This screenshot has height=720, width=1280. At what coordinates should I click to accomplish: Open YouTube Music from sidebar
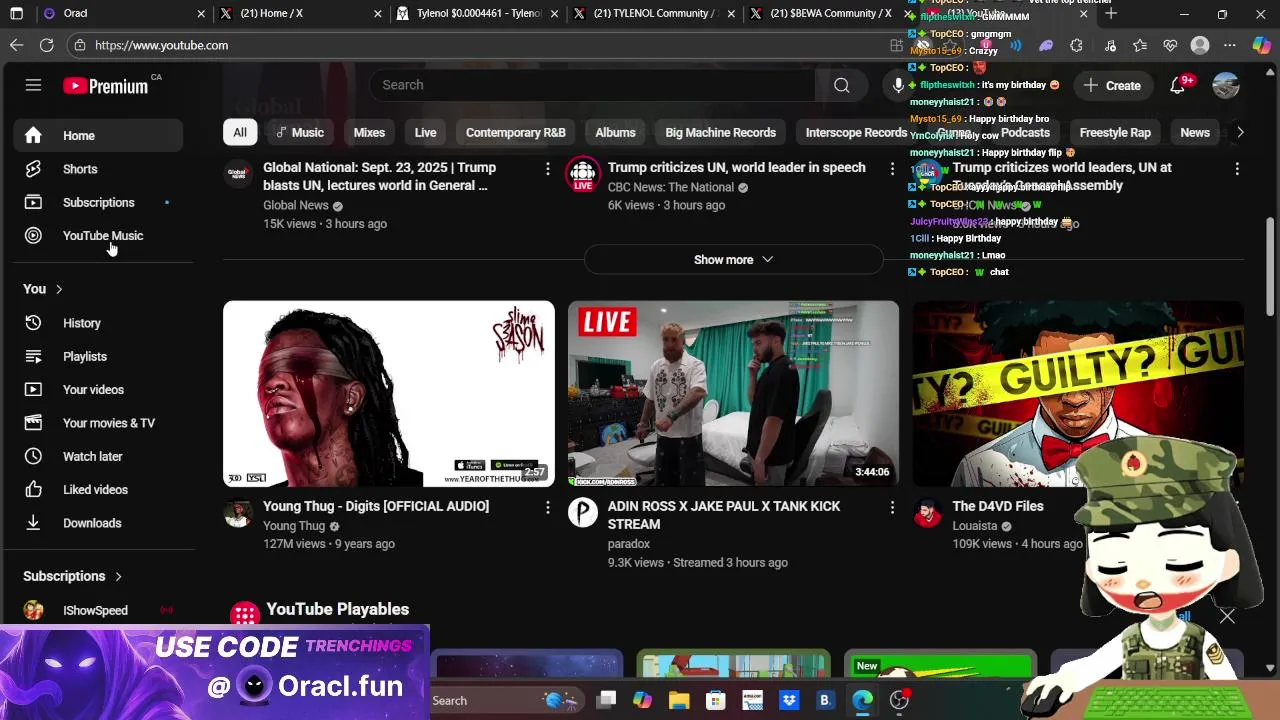tap(98, 236)
